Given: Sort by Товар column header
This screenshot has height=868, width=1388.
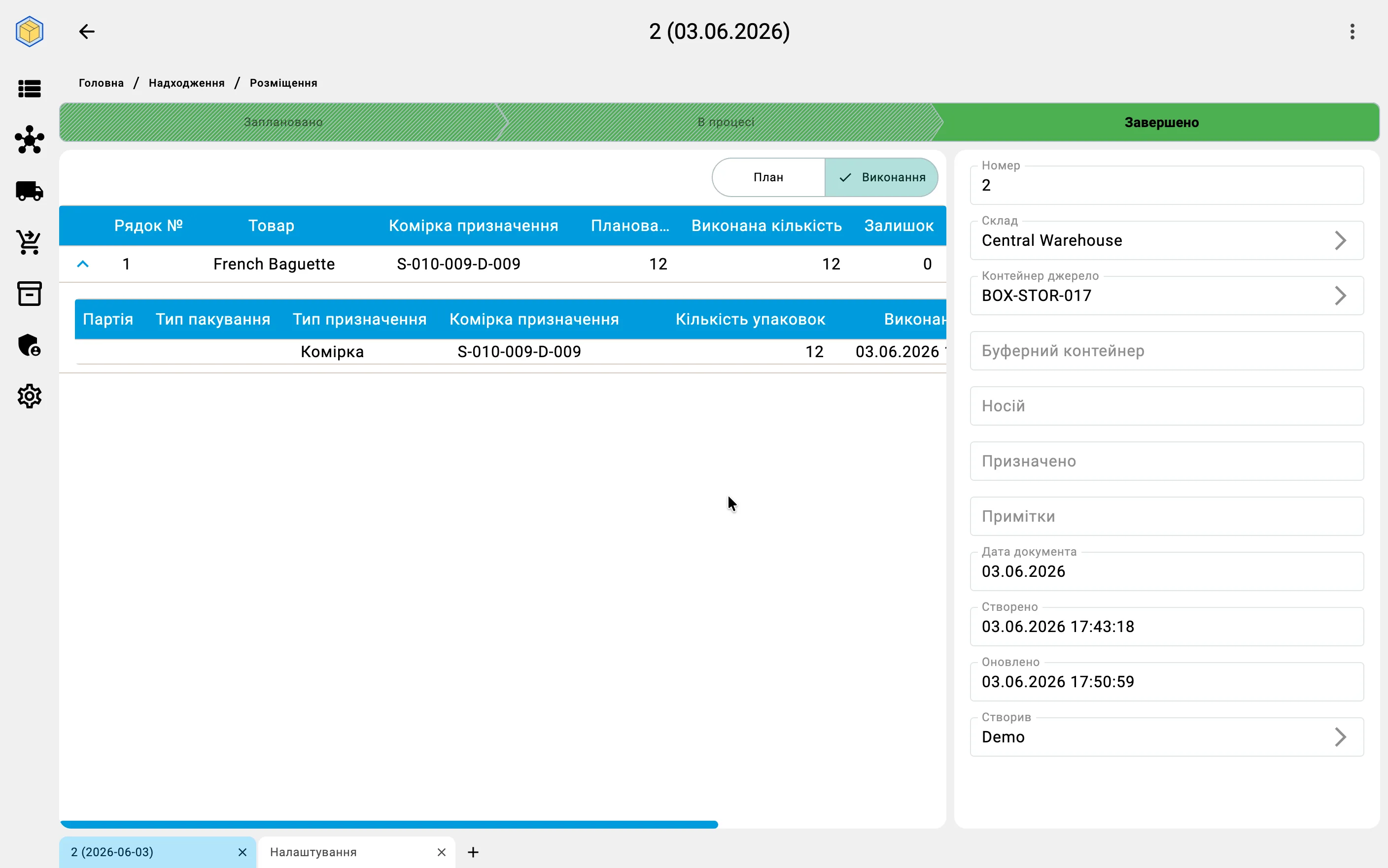Looking at the screenshot, I should tap(271, 226).
